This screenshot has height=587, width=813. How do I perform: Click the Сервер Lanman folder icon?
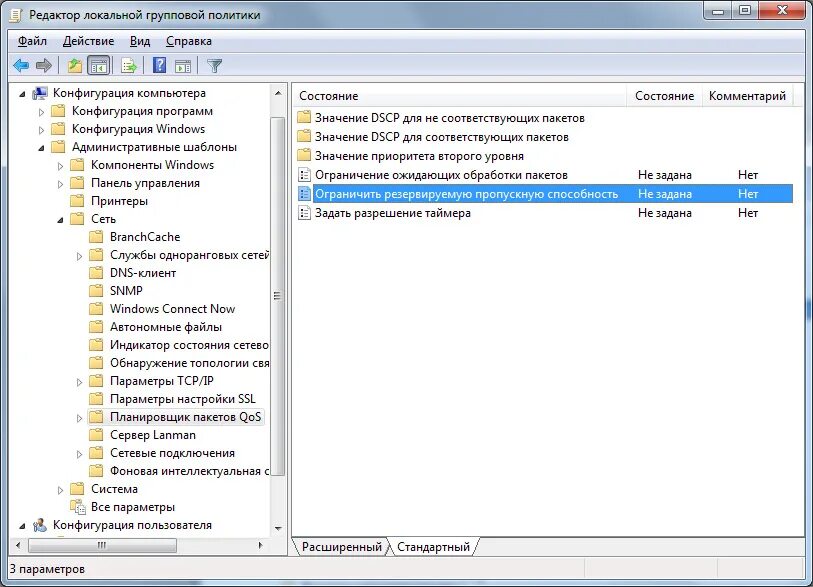[96, 435]
